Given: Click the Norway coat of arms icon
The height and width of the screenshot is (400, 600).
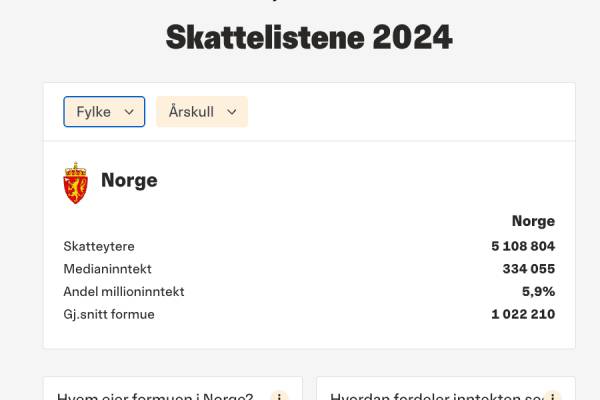Looking at the screenshot, I should (76, 182).
